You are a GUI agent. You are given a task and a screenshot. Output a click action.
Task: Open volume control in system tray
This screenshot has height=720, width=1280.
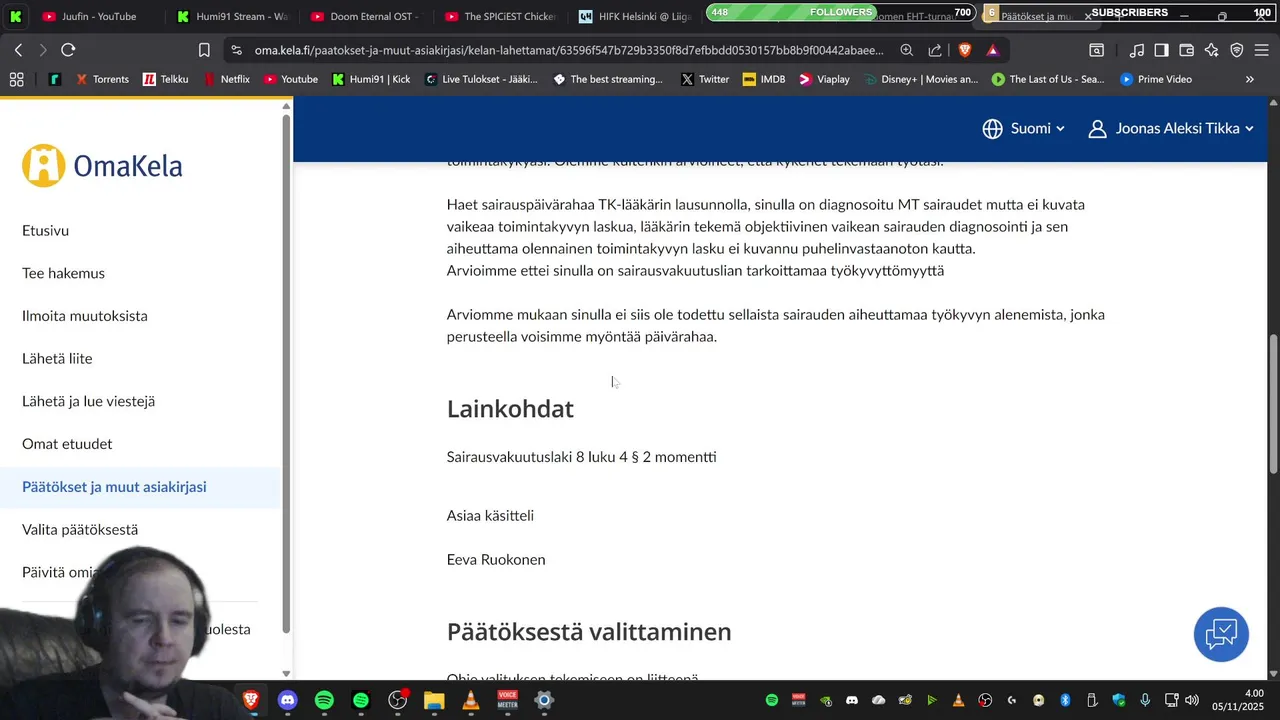point(1192,700)
